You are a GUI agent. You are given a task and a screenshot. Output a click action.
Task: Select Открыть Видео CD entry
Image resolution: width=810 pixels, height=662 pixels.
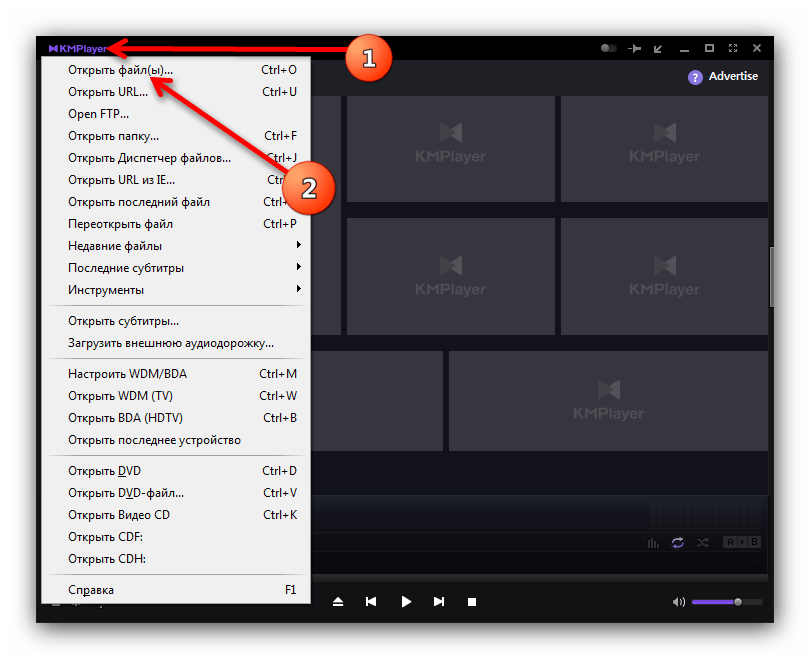(x=176, y=515)
